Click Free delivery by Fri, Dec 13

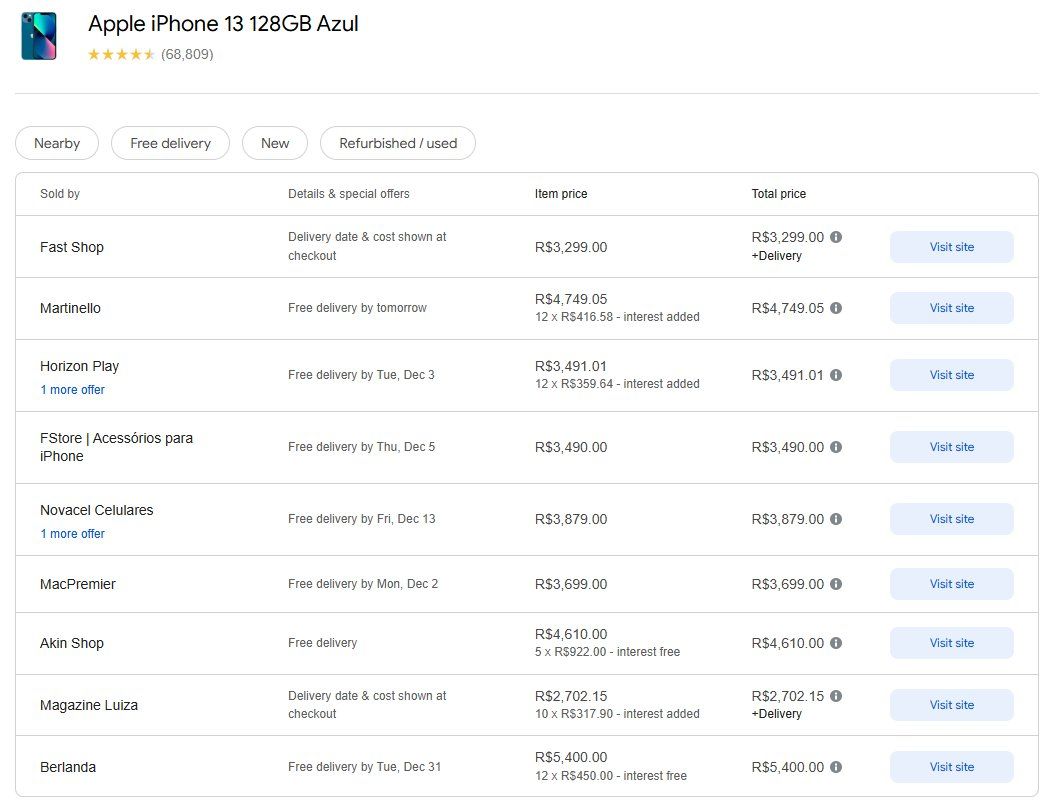(x=362, y=519)
